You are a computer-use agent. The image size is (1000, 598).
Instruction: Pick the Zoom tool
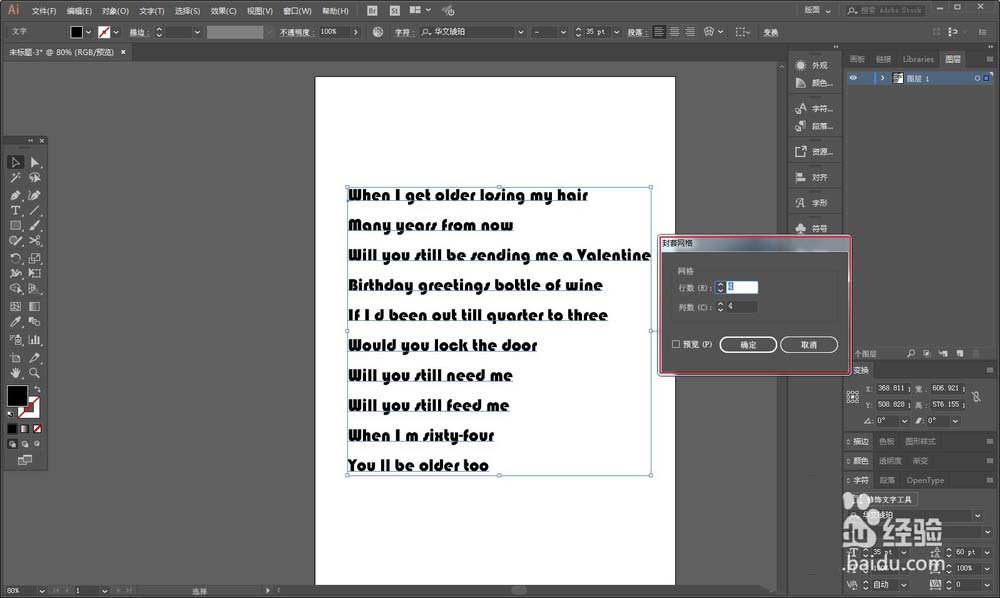(x=34, y=373)
